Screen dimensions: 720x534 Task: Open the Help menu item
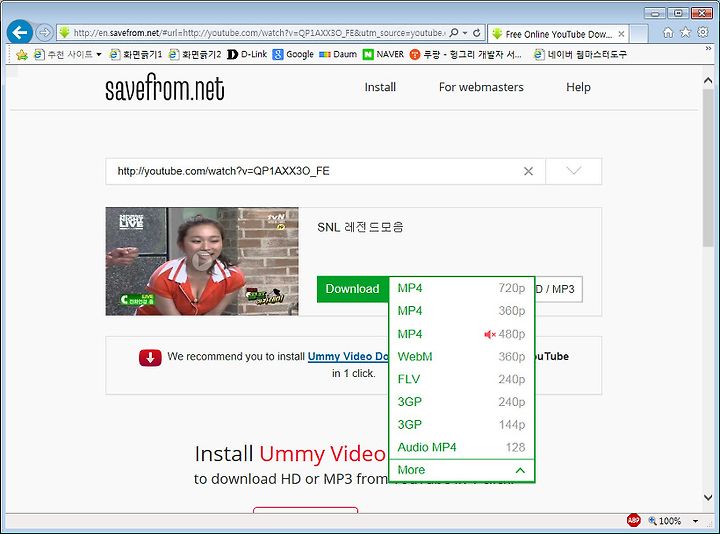[x=578, y=87]
